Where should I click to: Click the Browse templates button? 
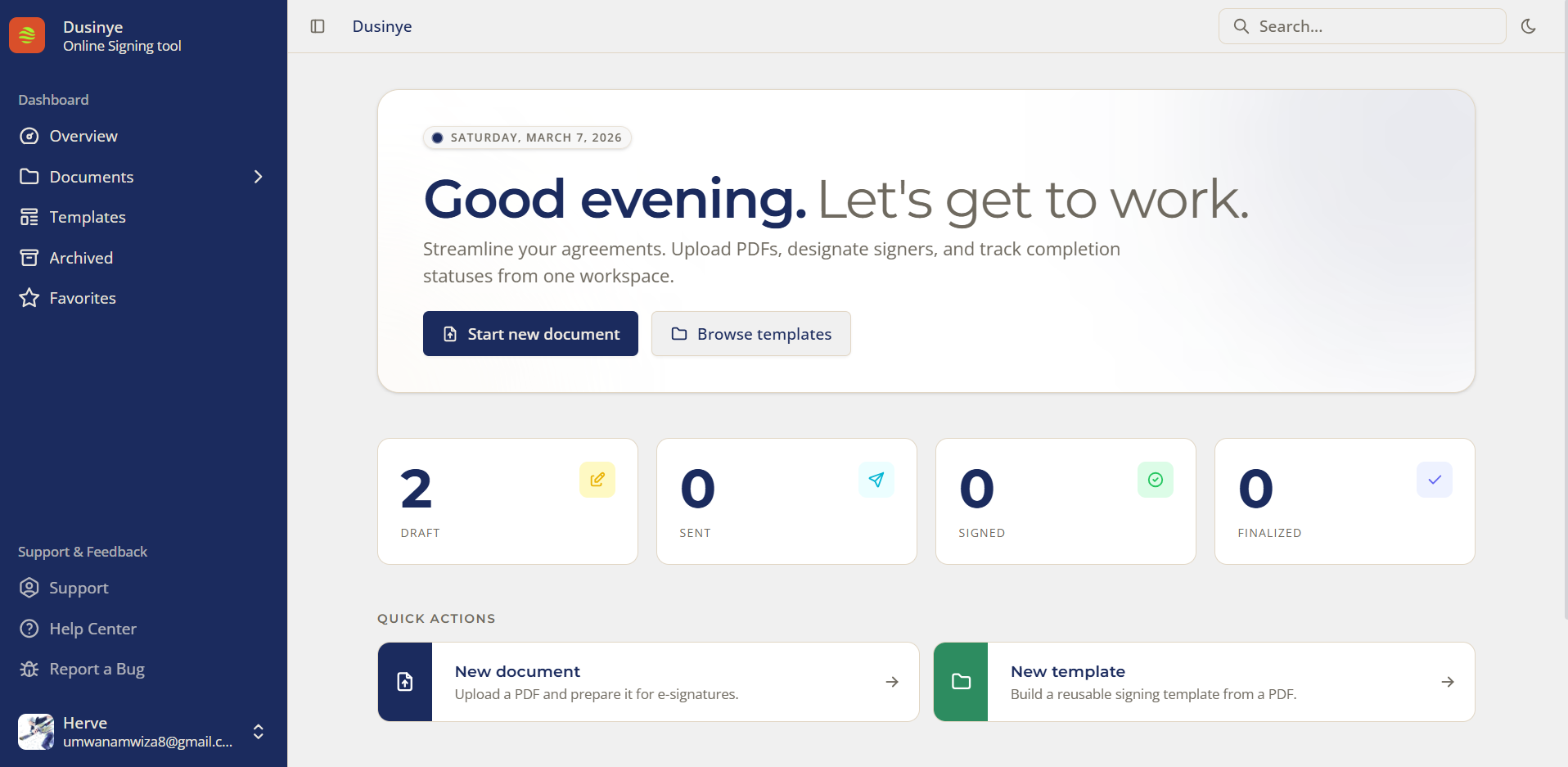(750, 333)
